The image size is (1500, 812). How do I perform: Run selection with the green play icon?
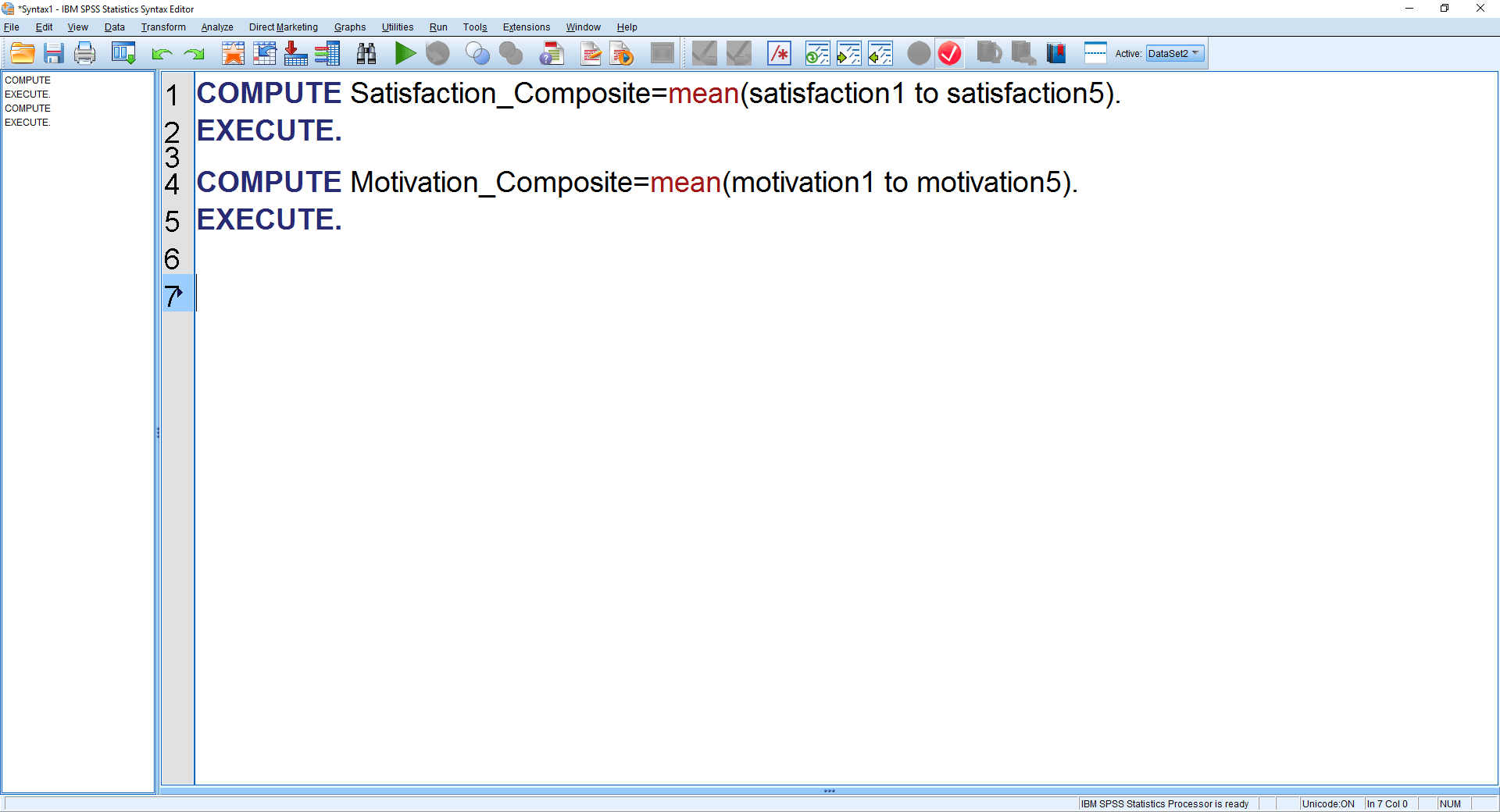coord(405,53)
